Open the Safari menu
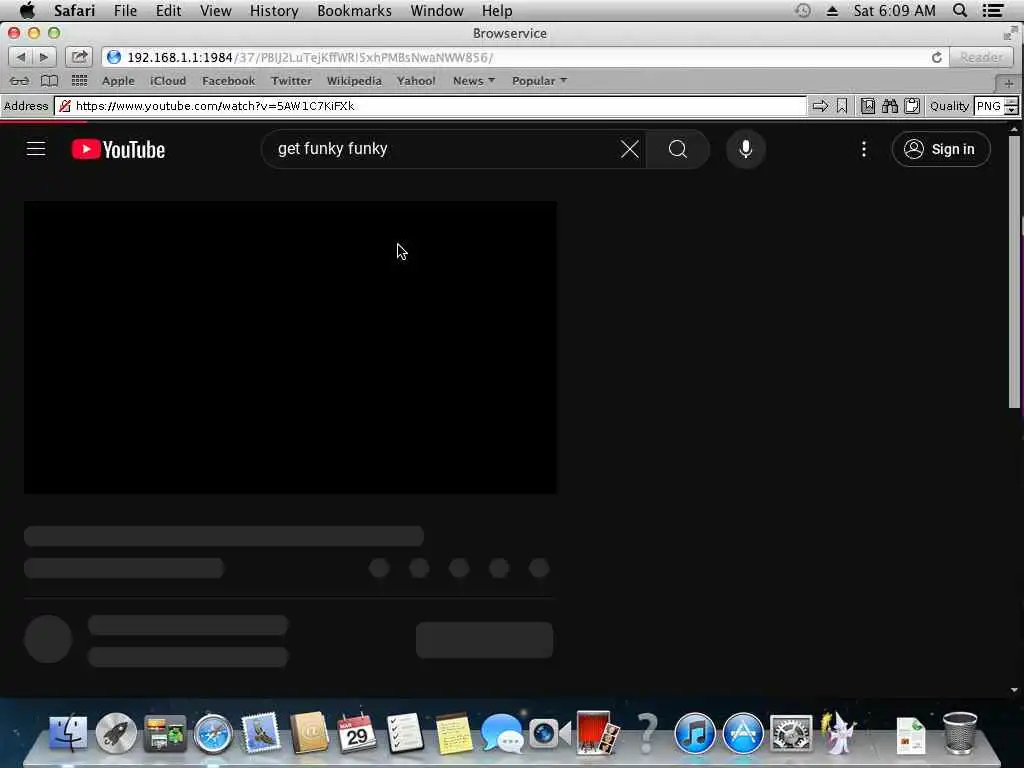This screenshot has width=1024, height=768. point(74,10)
